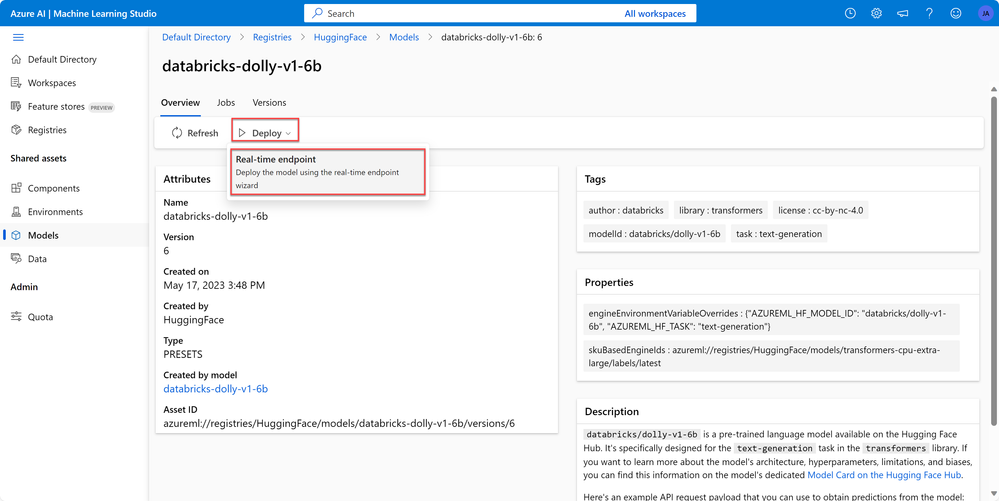Click the license : cc-by-nc-4.0 tag
Viewport: 999px width, 501px height.
[x=820, y=210]
